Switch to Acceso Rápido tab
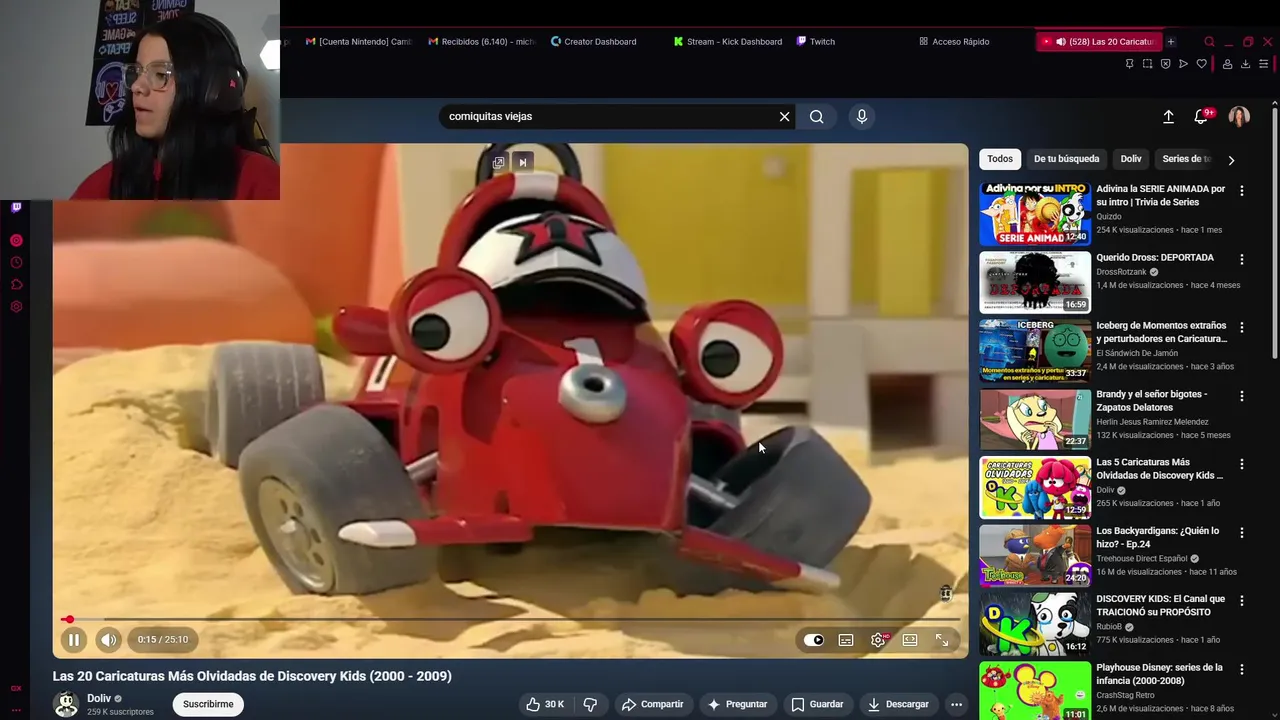The height and width of the screenshot is (720, 1280). coord(954,42)
